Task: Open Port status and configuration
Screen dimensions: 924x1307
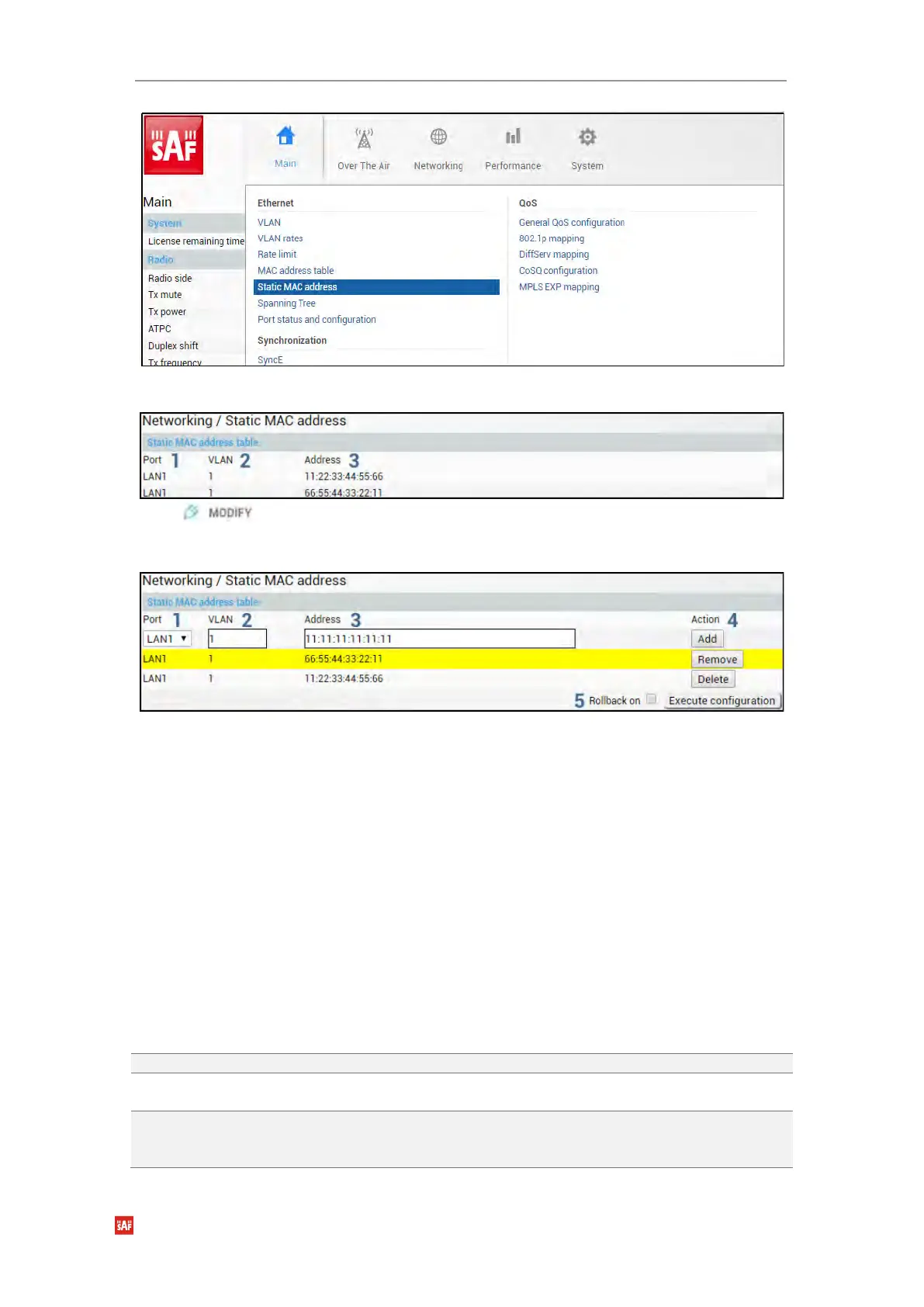Action: [x=317, y=320]
